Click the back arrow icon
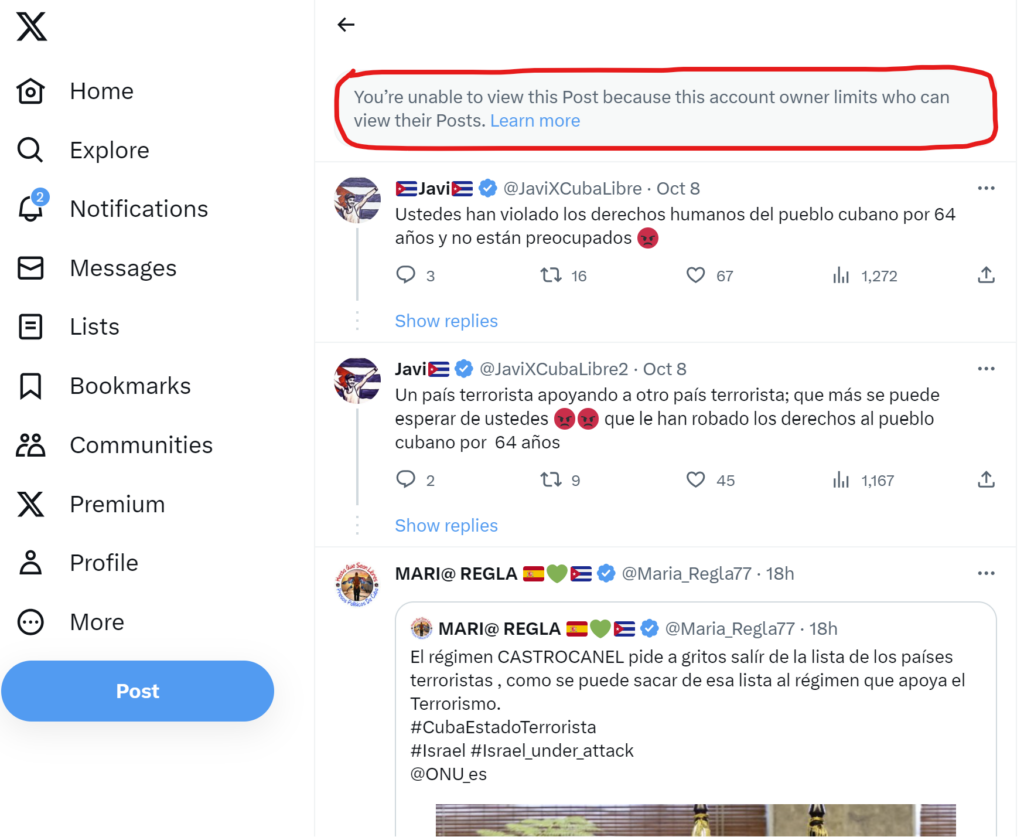1024x837 pixels. tap(346, 25)
